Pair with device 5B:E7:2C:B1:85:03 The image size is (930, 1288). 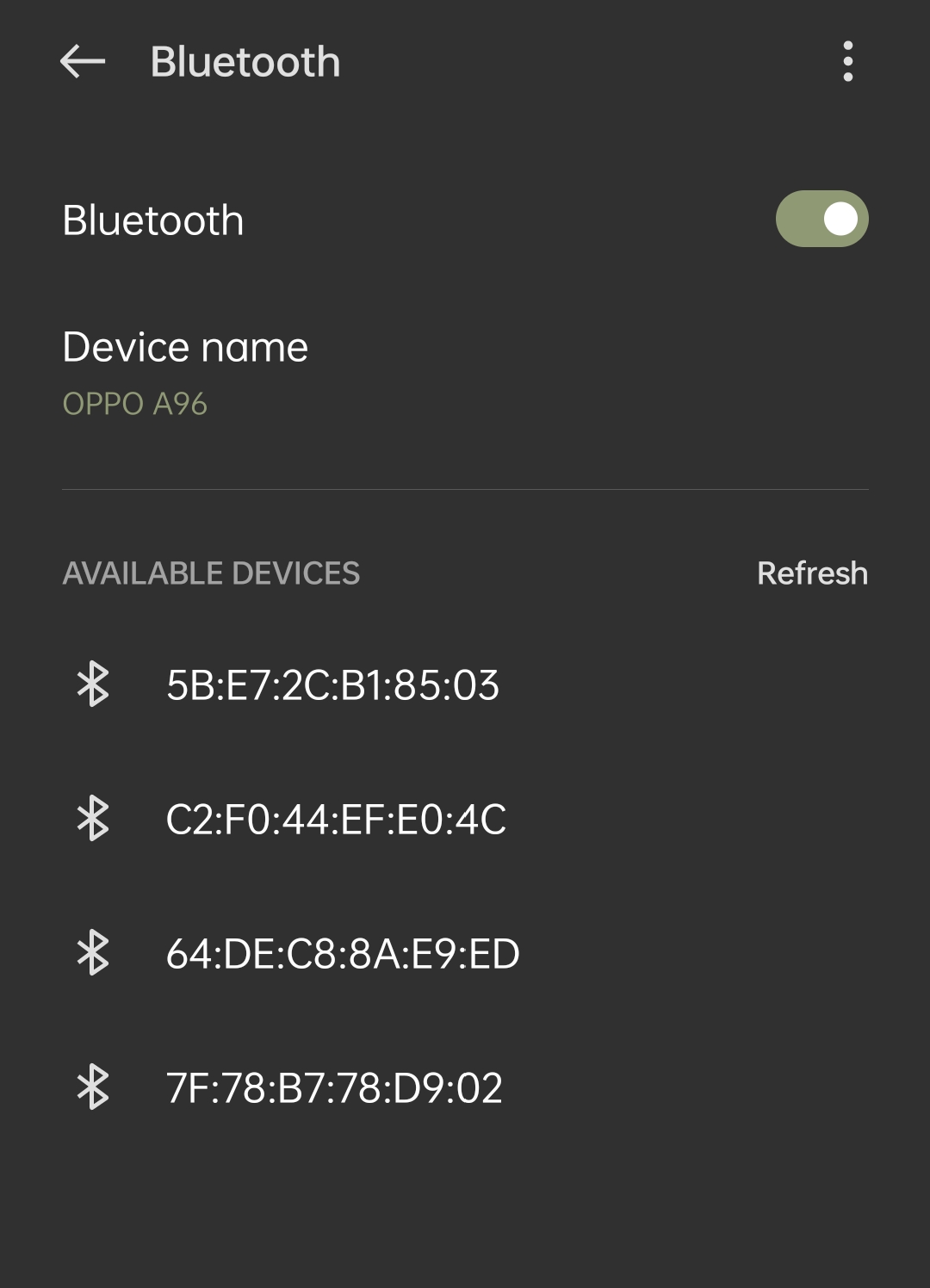[465, 684]
